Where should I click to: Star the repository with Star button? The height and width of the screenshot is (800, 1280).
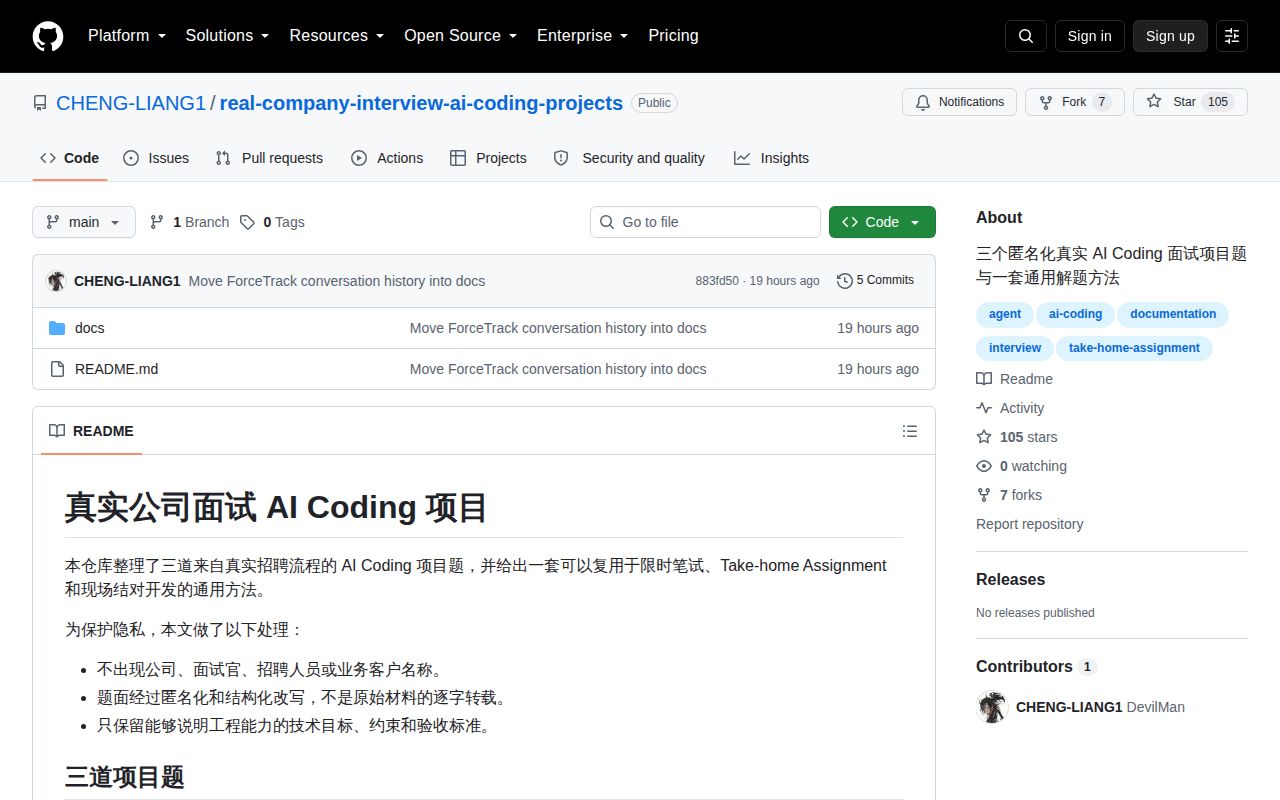point(1190,102)
